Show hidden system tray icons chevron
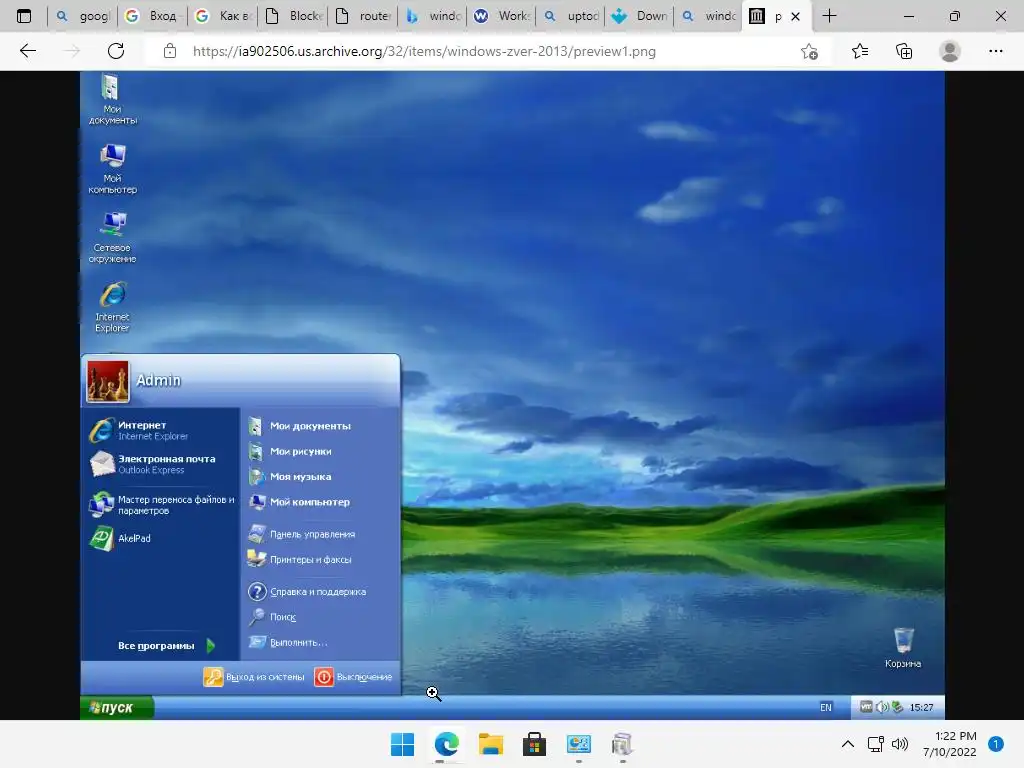This screenshot has width=1024, height=768. pyautogui.click(x=848, y=744)
